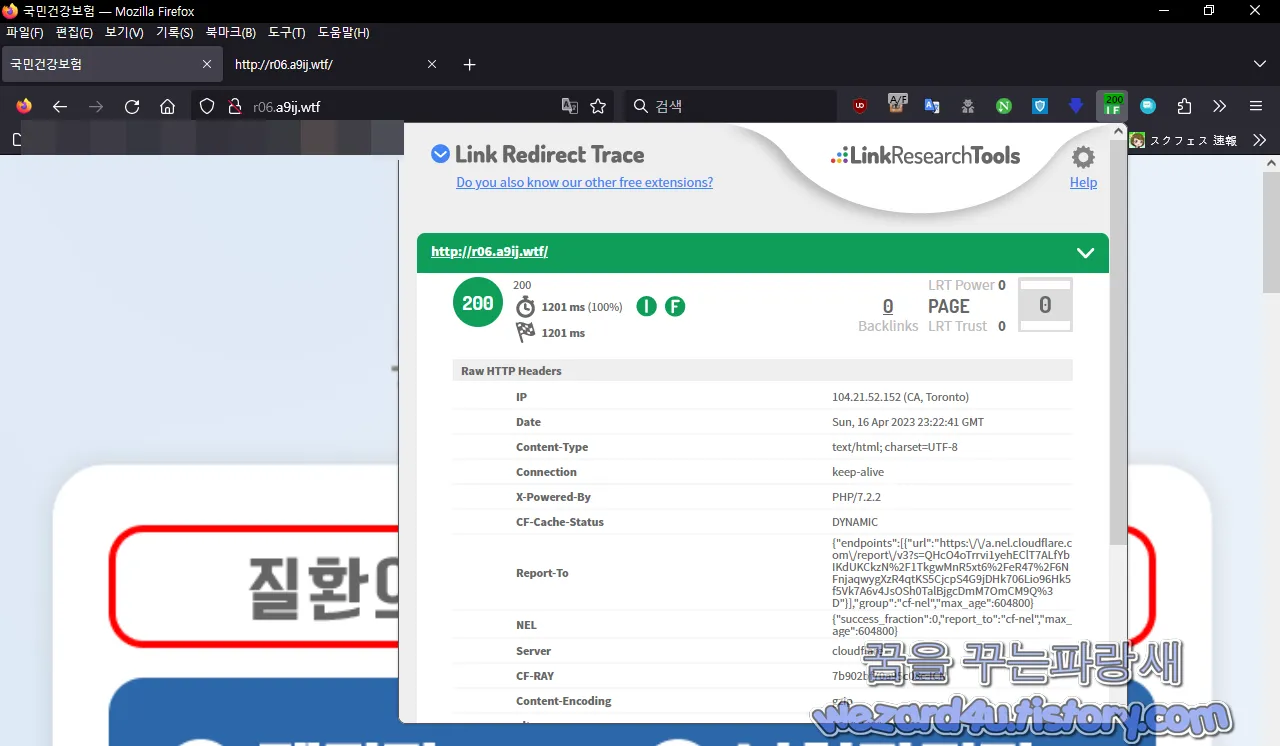This screenshot has width=1280, height=746.
Task: Collapse the trace entry chevron
Action: pos(1085,253)
